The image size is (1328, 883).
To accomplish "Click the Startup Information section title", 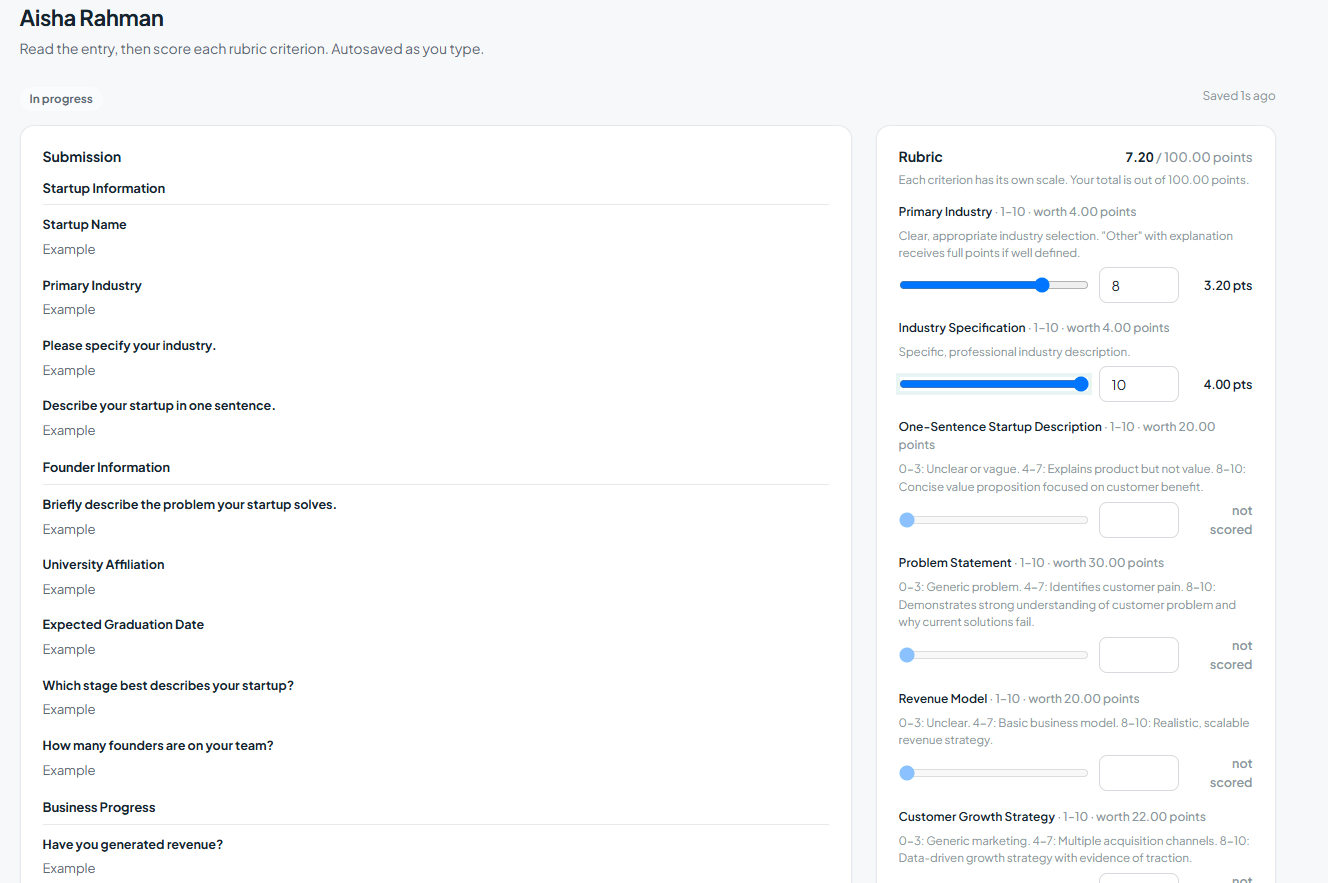I will coord(104,188).
